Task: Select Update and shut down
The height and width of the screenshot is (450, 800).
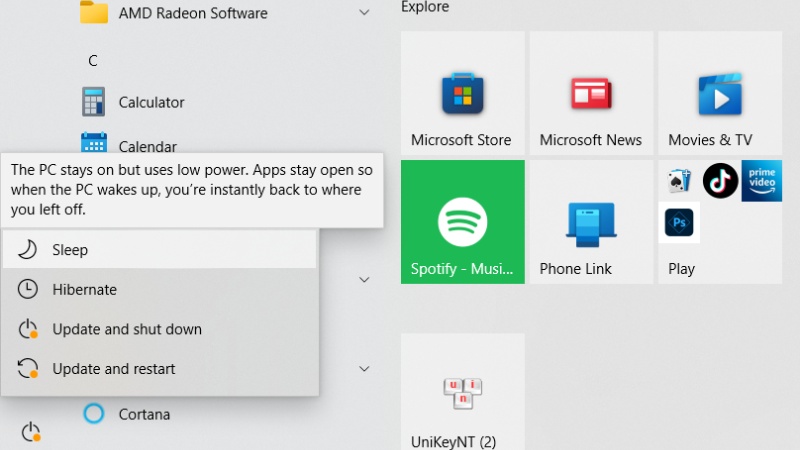Action: coord(160,329)
